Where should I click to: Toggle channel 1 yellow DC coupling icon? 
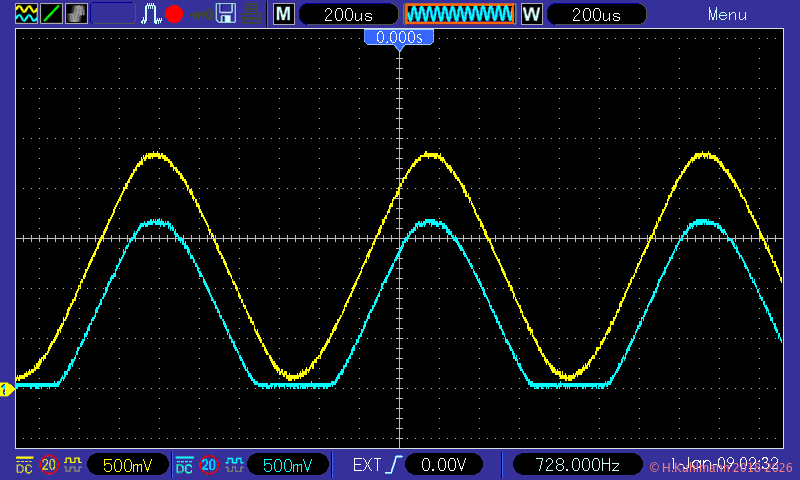(25, 465)
